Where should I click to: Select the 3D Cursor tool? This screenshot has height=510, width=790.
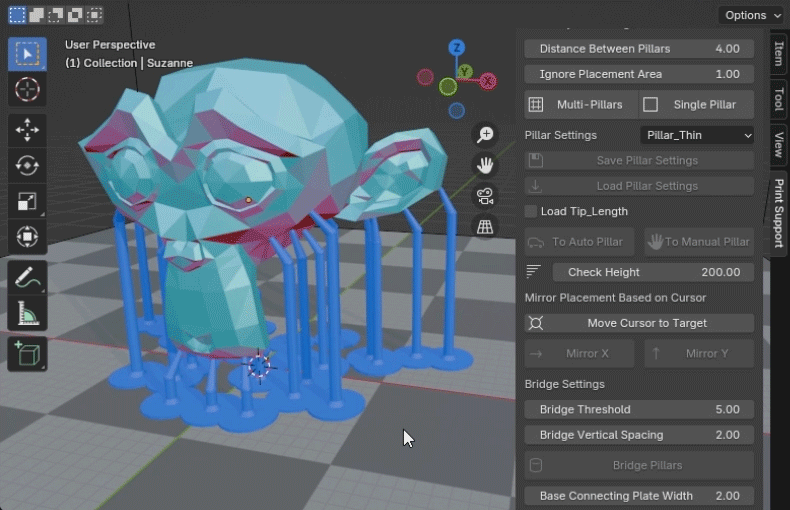(x=27, y=89)
